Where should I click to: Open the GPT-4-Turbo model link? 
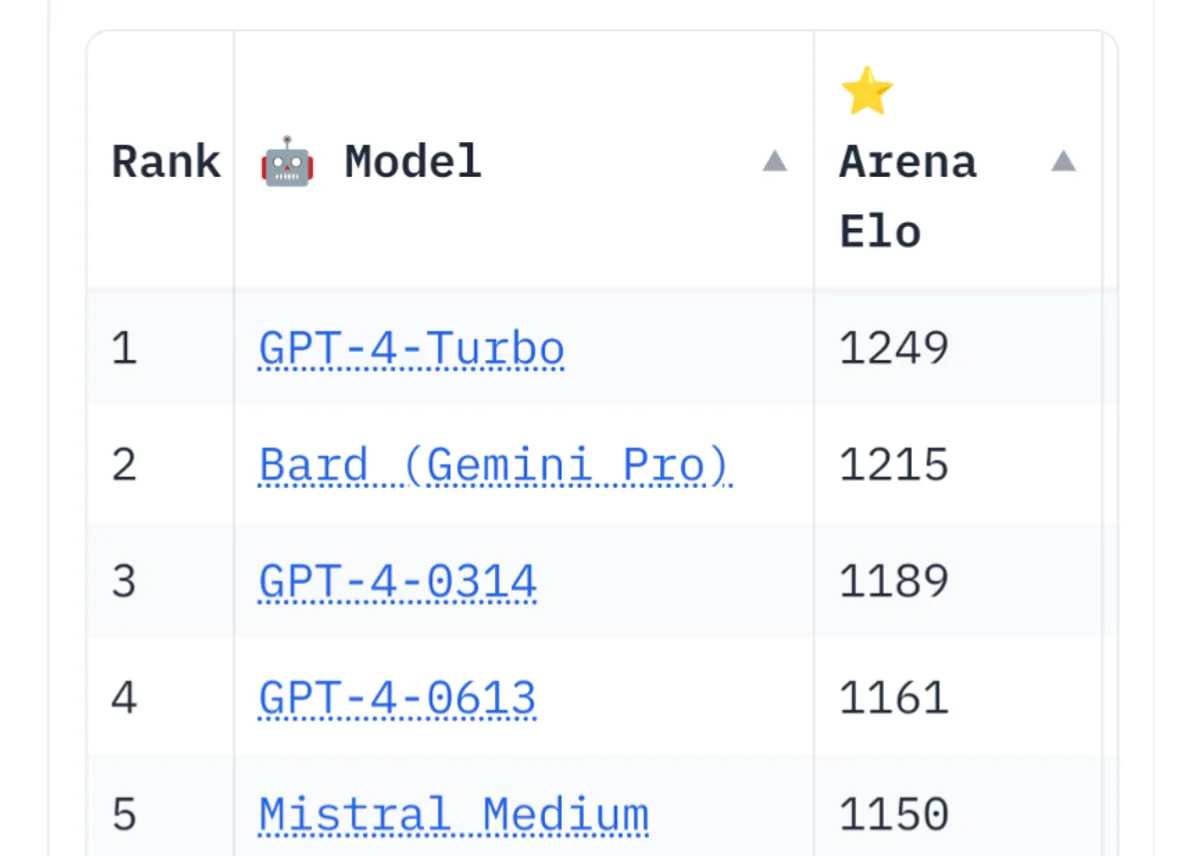click(411, 349)
